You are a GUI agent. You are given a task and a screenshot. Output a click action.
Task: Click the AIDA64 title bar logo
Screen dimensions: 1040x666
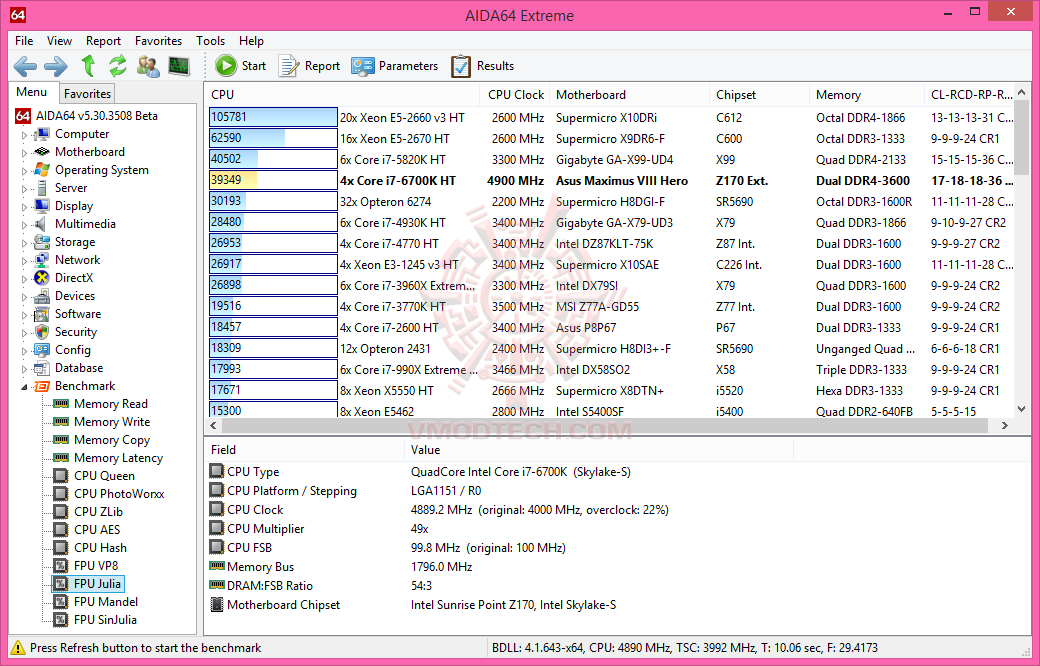pyautogui.click(x=18, y=15)
